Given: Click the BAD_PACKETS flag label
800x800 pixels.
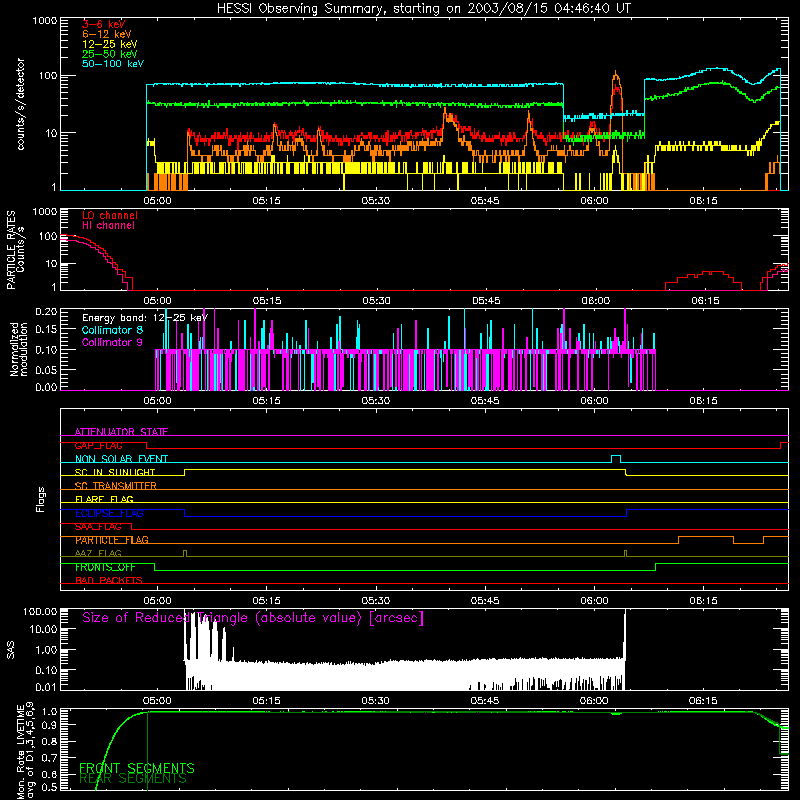Looking at the screenshot, I should (109, 581).
